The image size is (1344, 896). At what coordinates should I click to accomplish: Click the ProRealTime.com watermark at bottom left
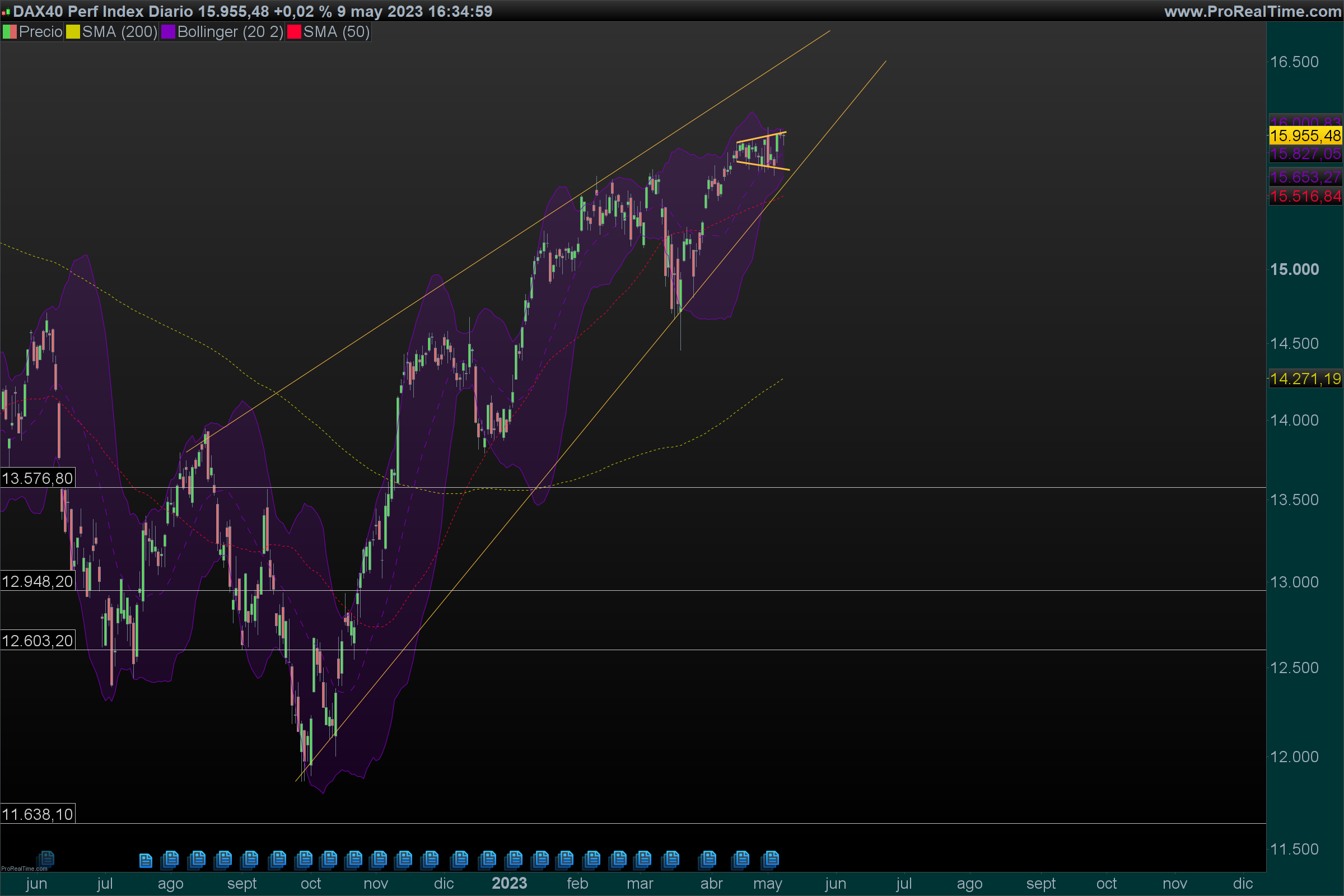24,869
